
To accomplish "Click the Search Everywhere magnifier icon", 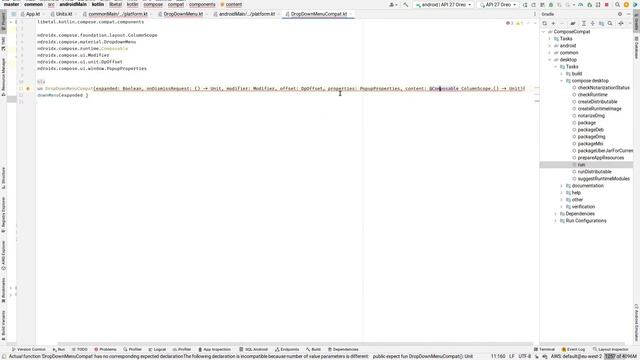I will (x=618, y=4).
